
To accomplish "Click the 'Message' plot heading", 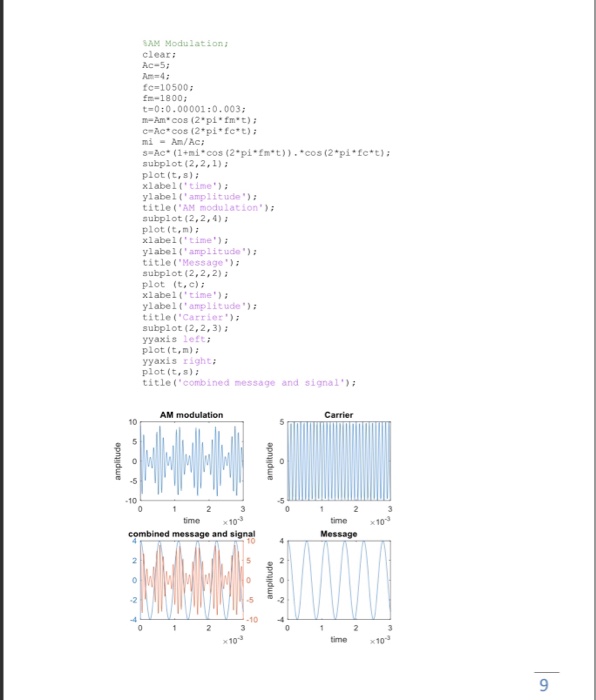I will pyautogui.click(x=338, y=534).
